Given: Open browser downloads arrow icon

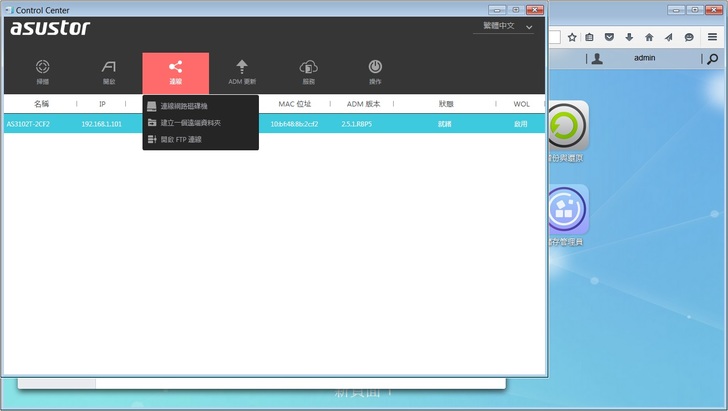Looking at the screenshot, I should [629, 37].
